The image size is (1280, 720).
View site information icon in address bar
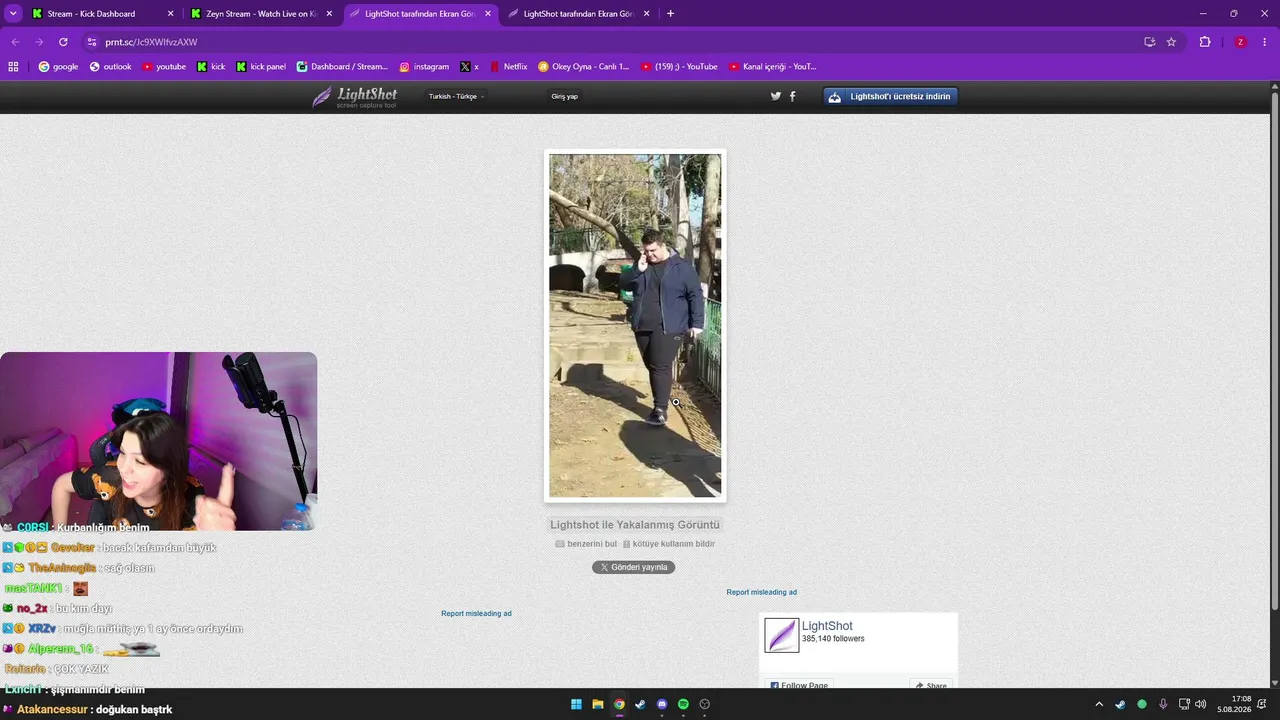pyautogui.click(x=92, y=42)
